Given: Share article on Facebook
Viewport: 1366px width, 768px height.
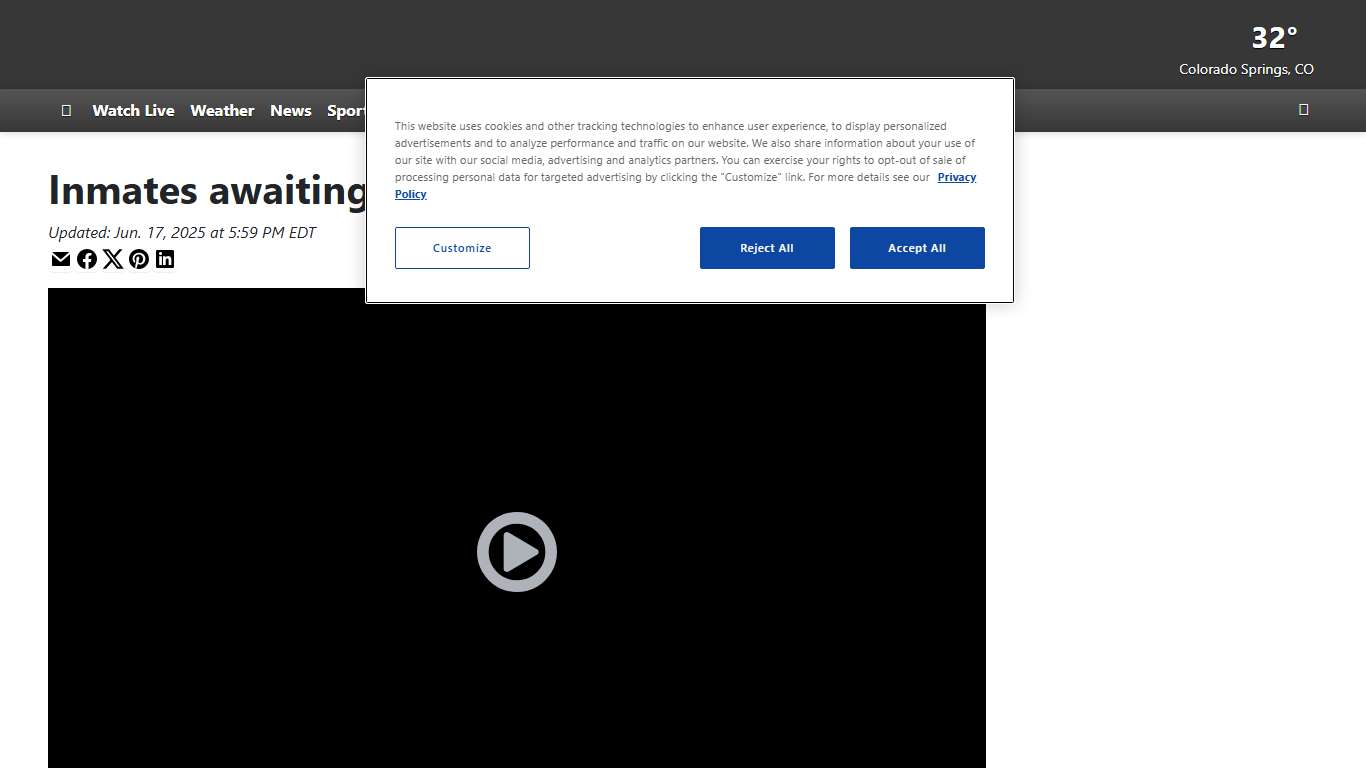Looking at the screenshot, I should coord(87,260).
